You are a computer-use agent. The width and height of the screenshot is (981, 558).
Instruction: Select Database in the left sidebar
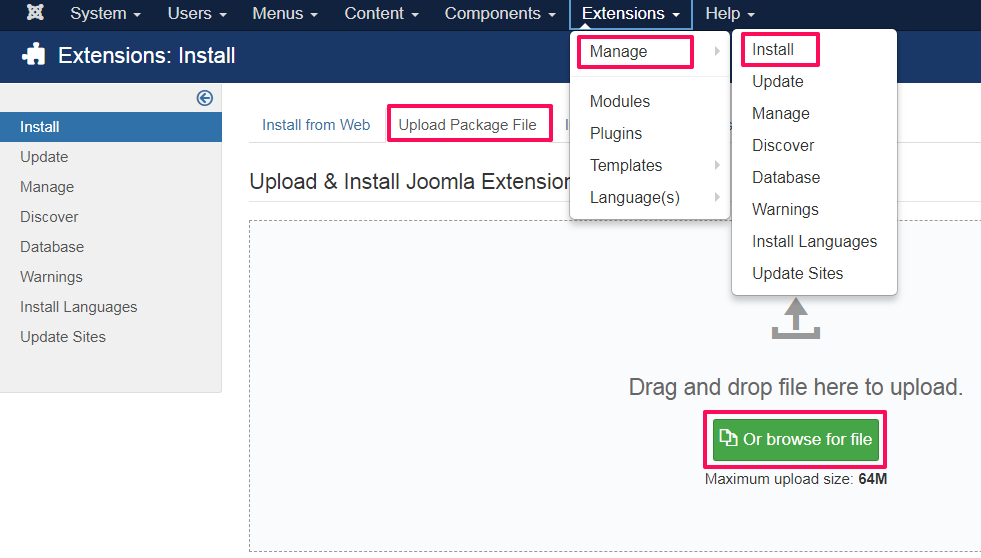point(111,247)
